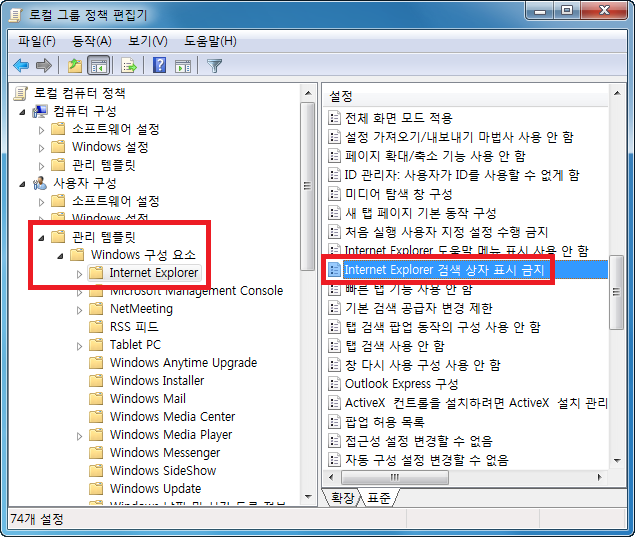Expand the Internet Explorer tree node
The image size is (635, 537).
79,274
